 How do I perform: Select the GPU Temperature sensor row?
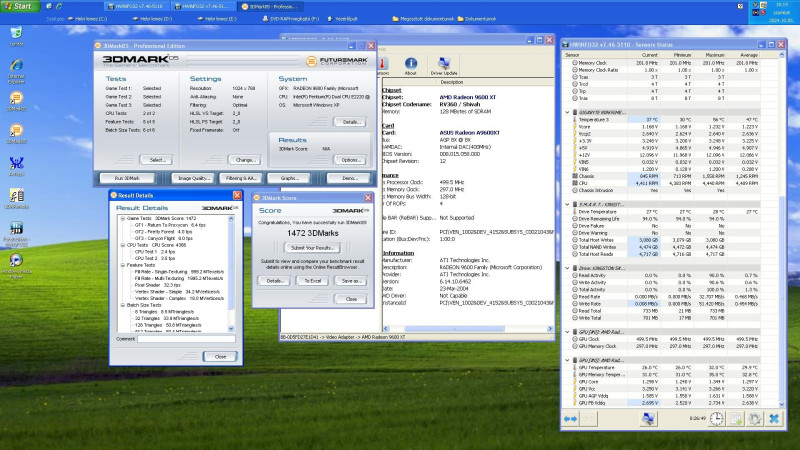coord(666,367)
